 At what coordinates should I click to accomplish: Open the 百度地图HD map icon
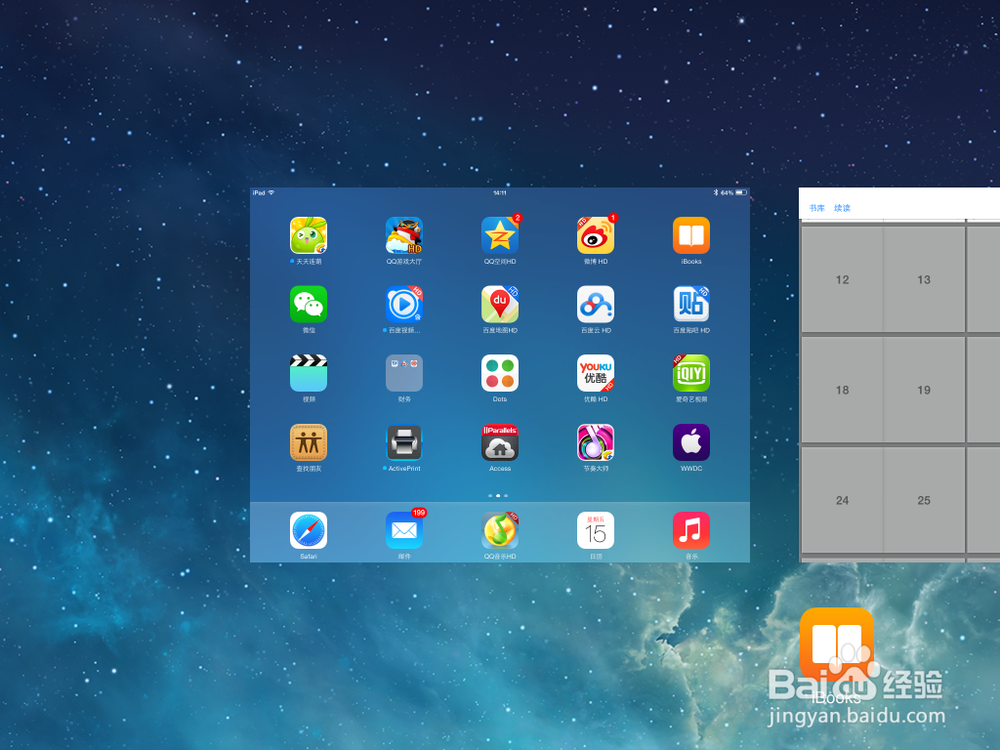[x=500, y=304]
